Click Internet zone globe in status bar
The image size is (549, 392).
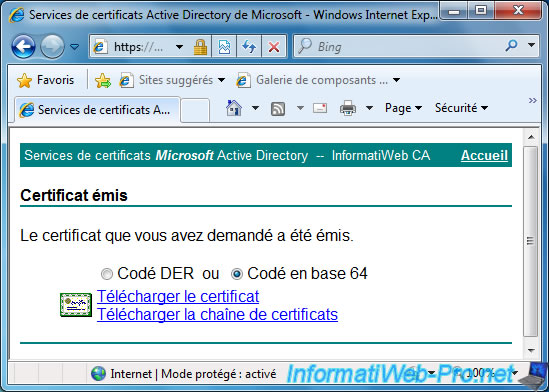tap(98, 373)
